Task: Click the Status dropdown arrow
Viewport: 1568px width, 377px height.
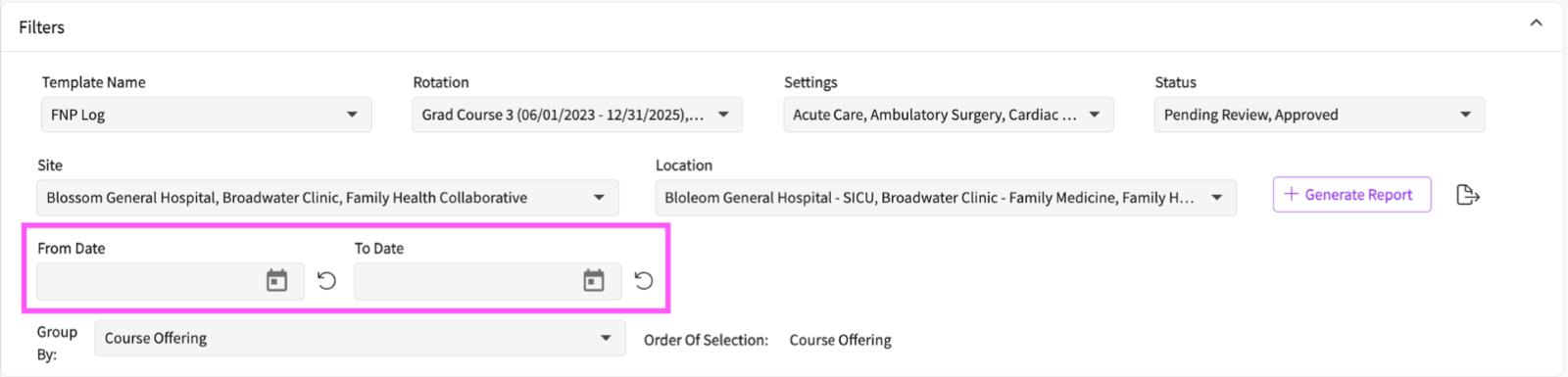Action: tap(1465, 115)
